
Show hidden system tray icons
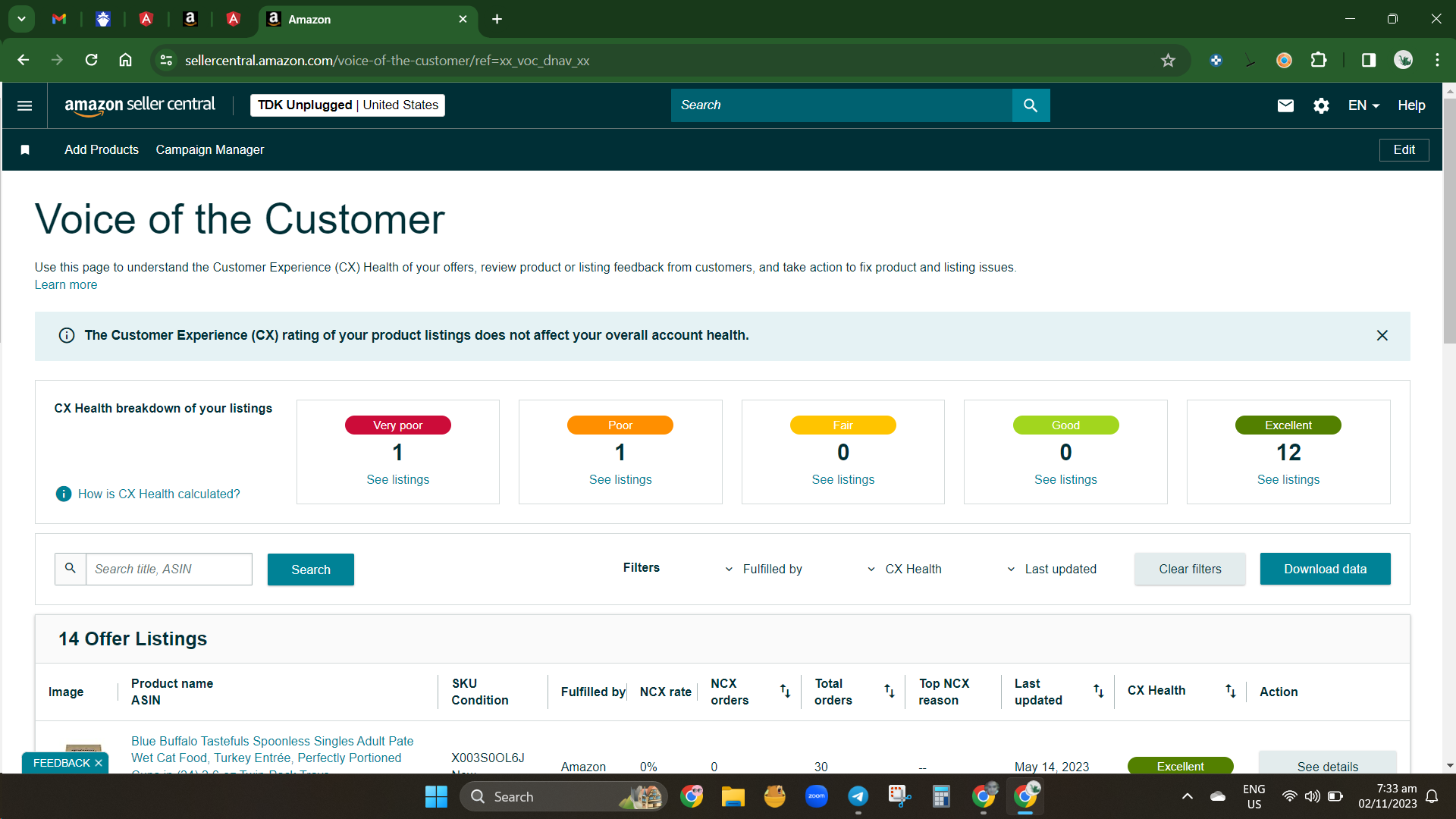[1188, 796]
